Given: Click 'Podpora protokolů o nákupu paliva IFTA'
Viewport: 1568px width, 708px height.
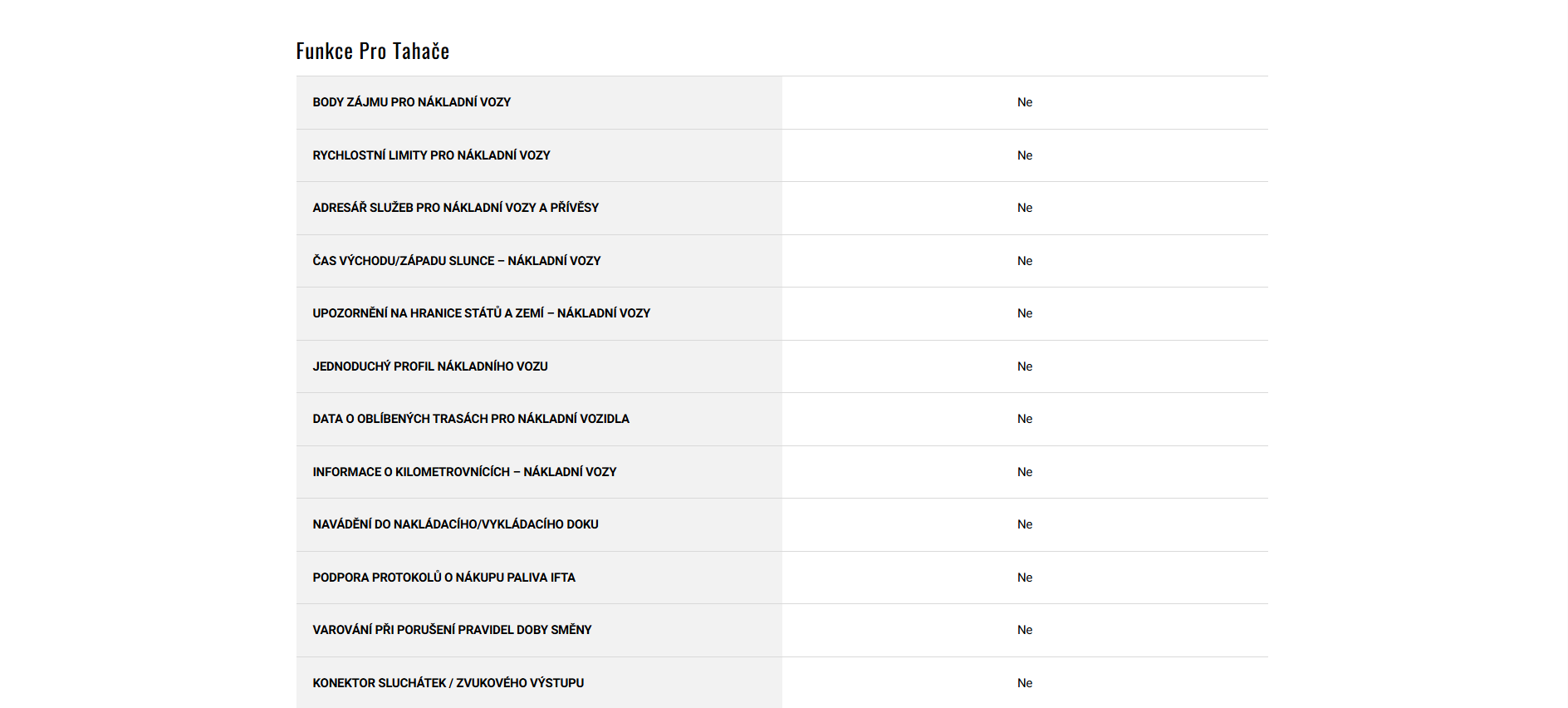Looking at the screenshot, I should pyautogui.click(x=443, y=578).
